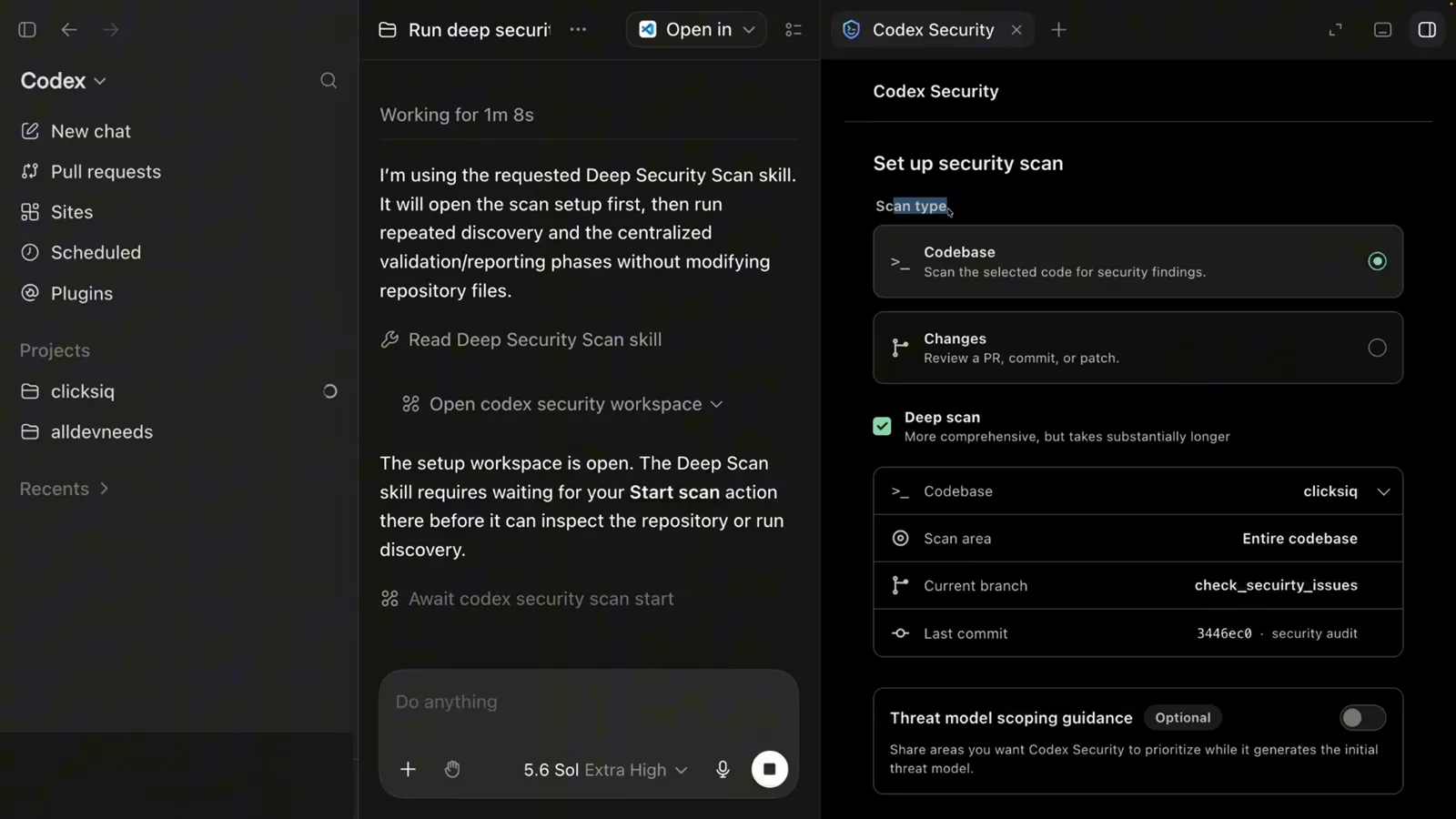Expand the panel with the diagonal arrows icon

1335,30
